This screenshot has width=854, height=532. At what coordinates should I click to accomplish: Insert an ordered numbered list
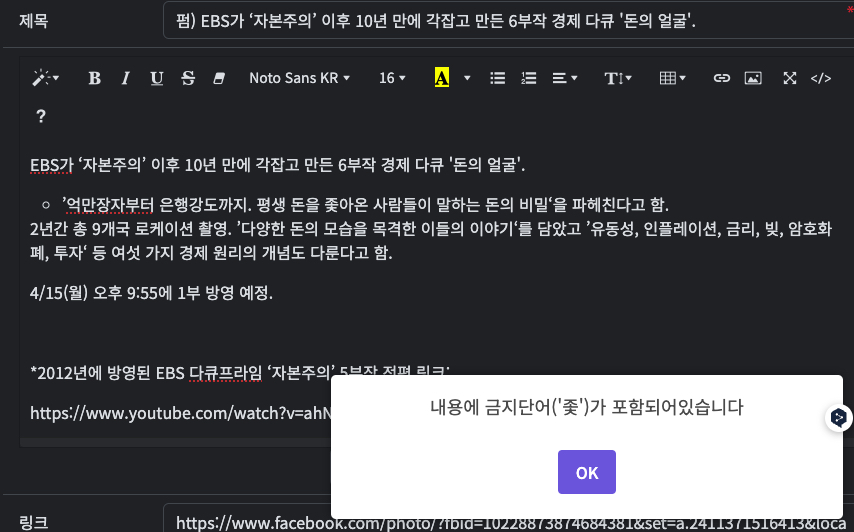(528, 78)
